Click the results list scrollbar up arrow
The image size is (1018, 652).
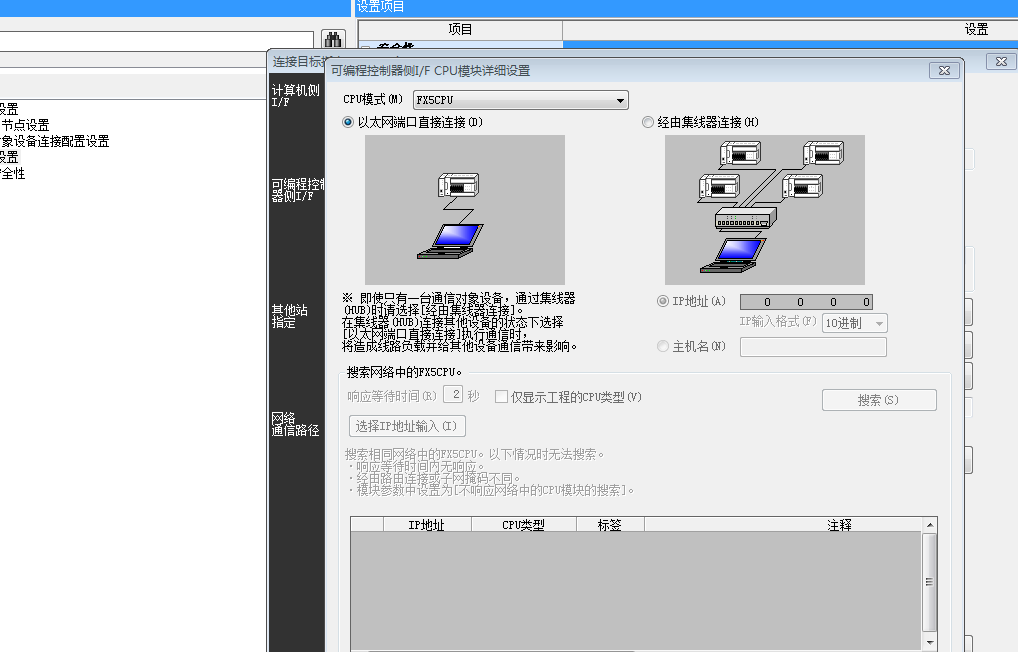930,524
